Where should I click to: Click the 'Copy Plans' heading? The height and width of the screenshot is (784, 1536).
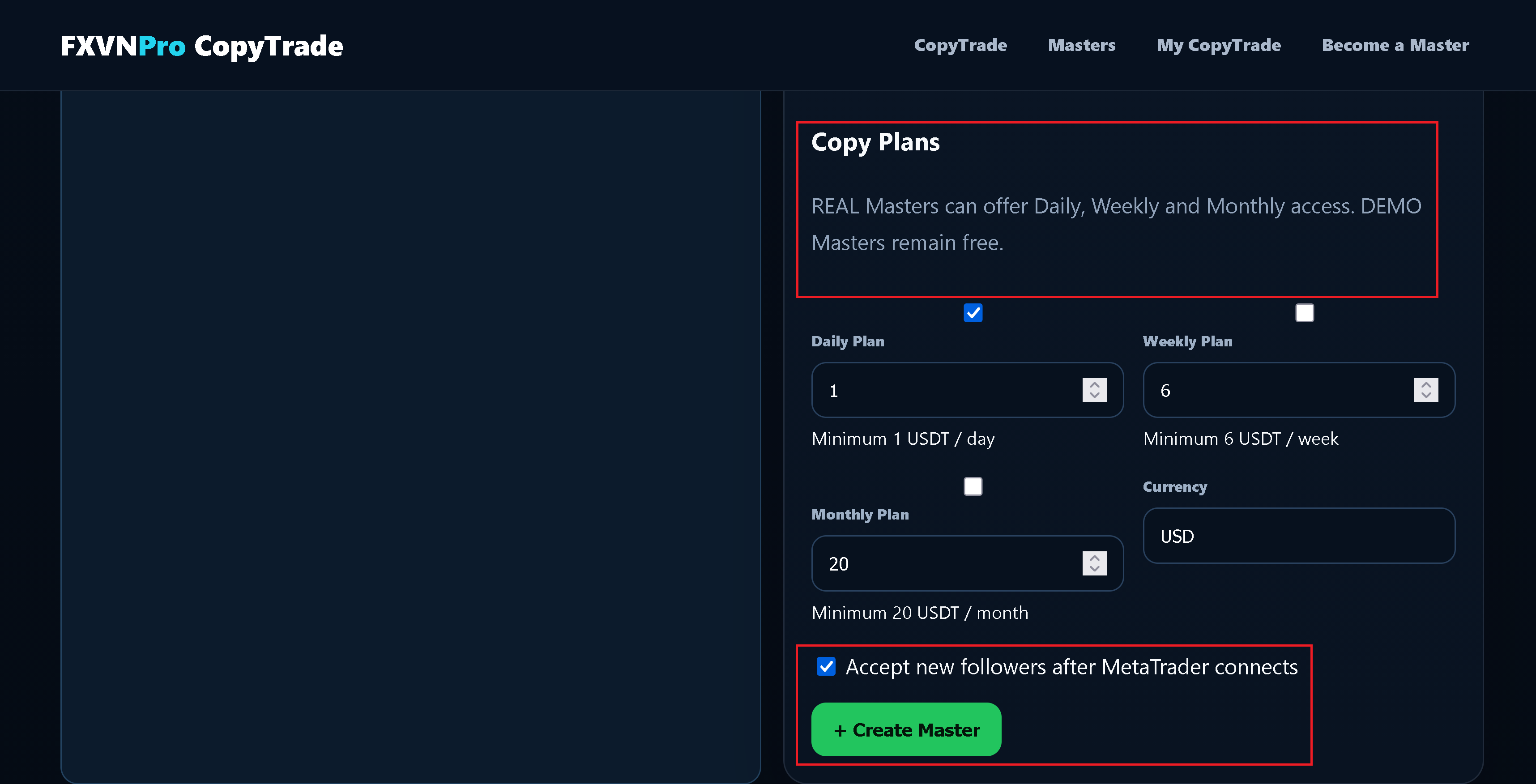[875, 142]
